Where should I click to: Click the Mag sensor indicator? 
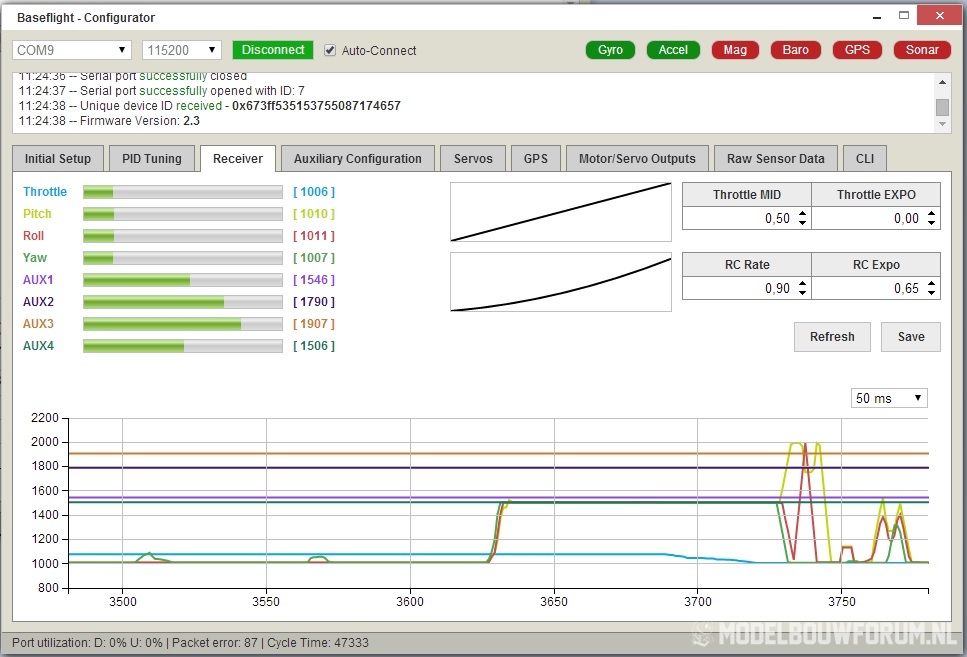[x=735, y=50]
